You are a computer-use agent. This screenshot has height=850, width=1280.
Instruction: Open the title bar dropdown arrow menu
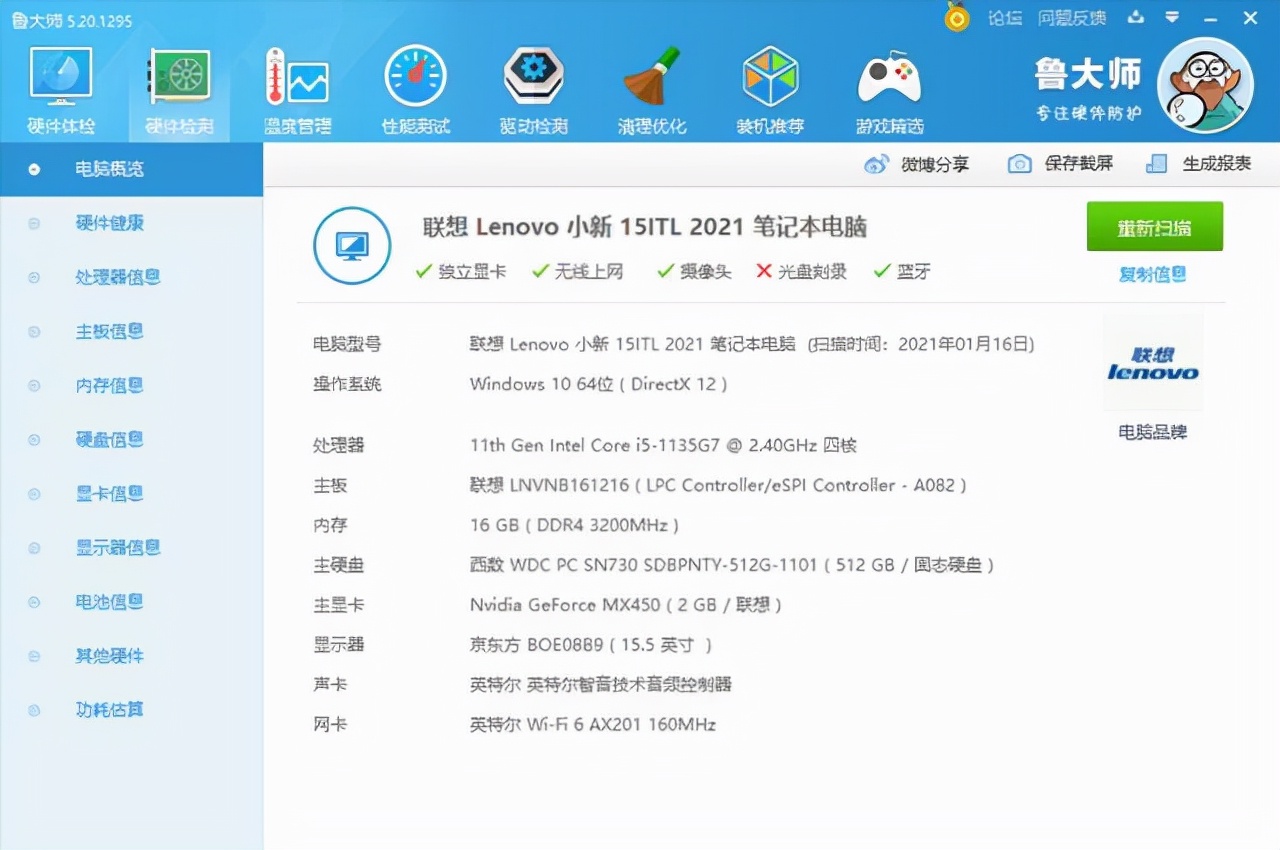coord(1172,17)
